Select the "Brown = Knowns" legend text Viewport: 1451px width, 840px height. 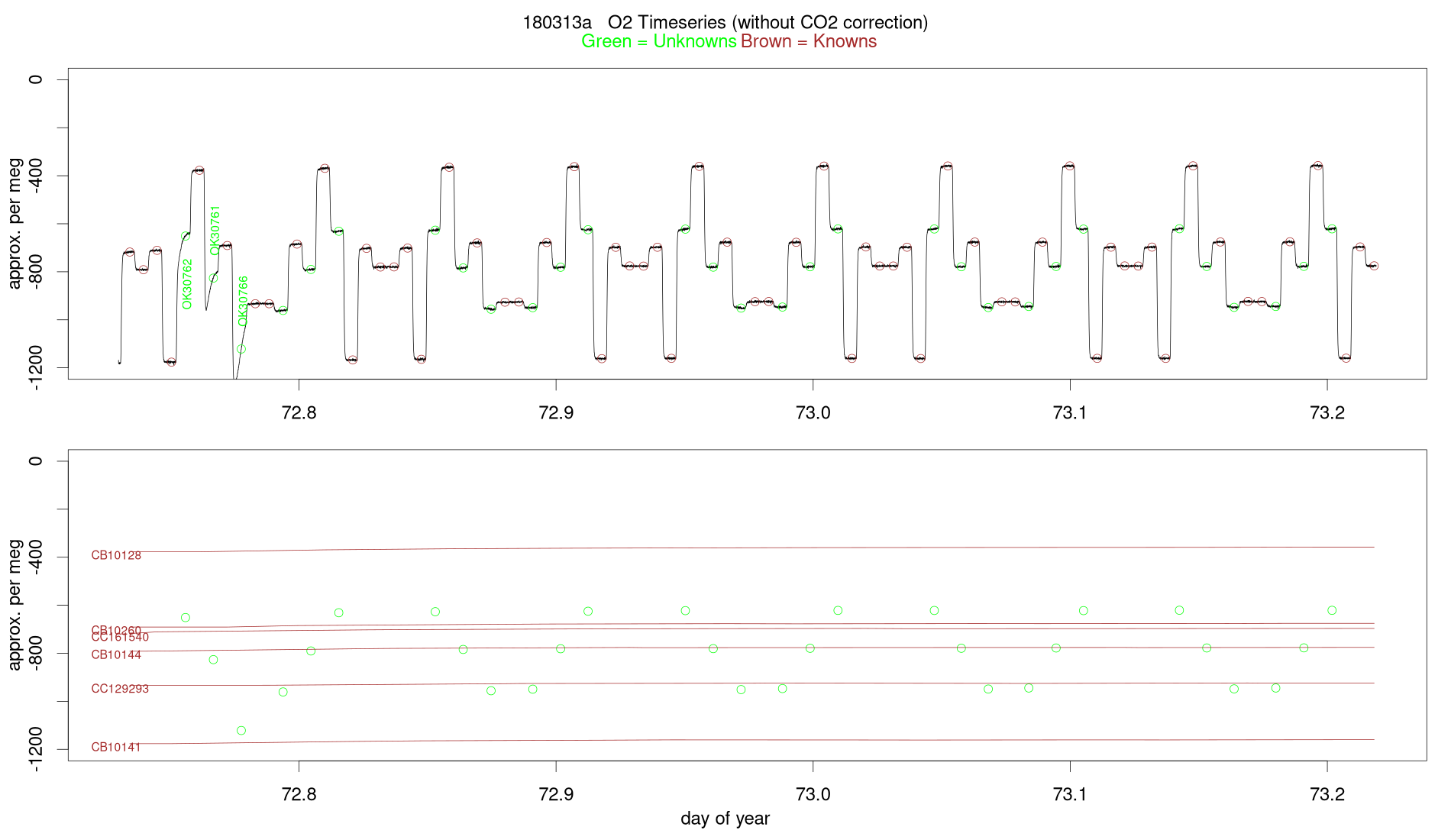point(809,41)
